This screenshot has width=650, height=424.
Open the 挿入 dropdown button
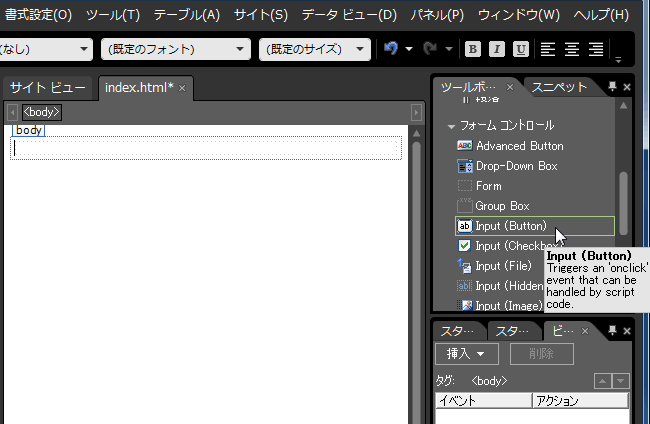coord(467,354)
